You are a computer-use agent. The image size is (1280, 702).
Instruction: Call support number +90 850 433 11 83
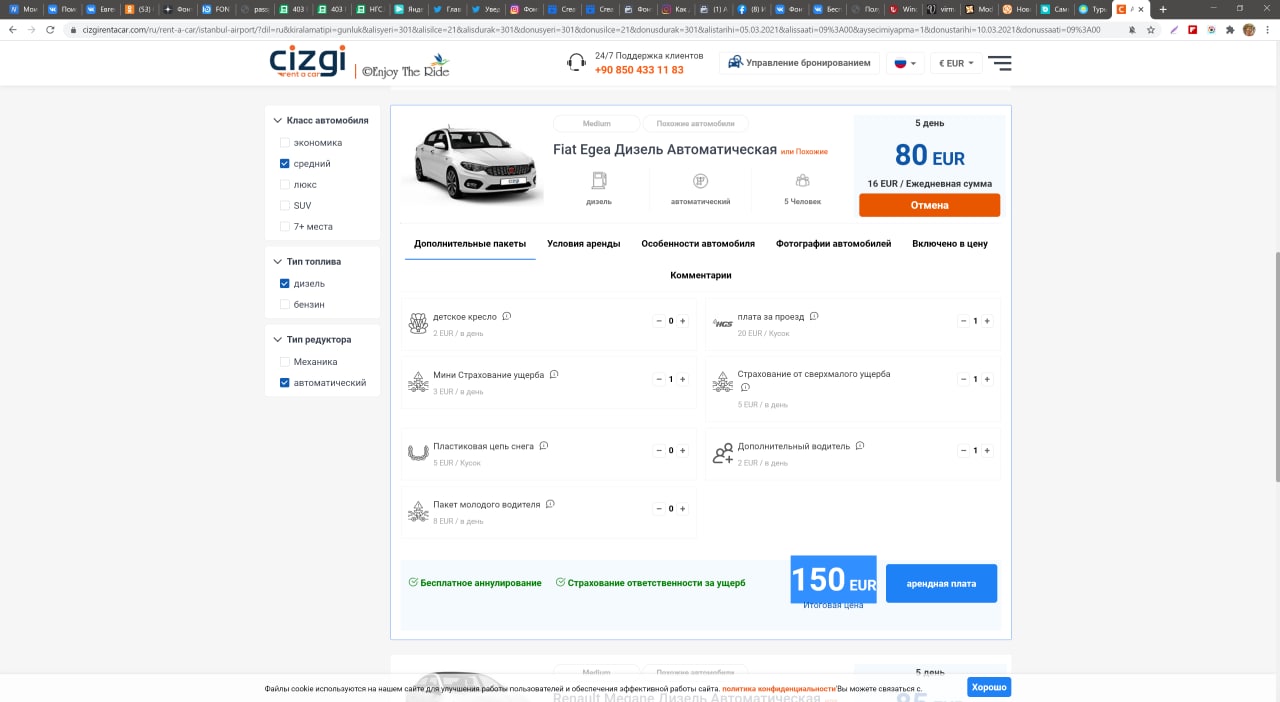click(639, 70)
